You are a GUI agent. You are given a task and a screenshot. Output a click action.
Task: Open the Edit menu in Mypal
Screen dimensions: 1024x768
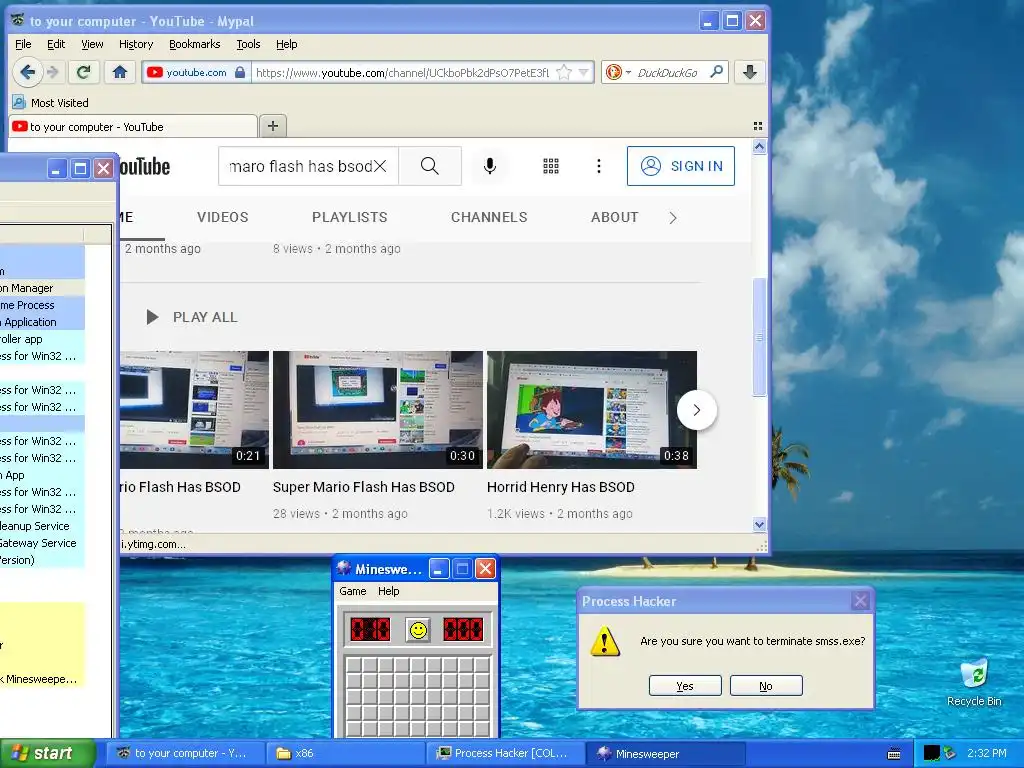[x=56, y=44]
